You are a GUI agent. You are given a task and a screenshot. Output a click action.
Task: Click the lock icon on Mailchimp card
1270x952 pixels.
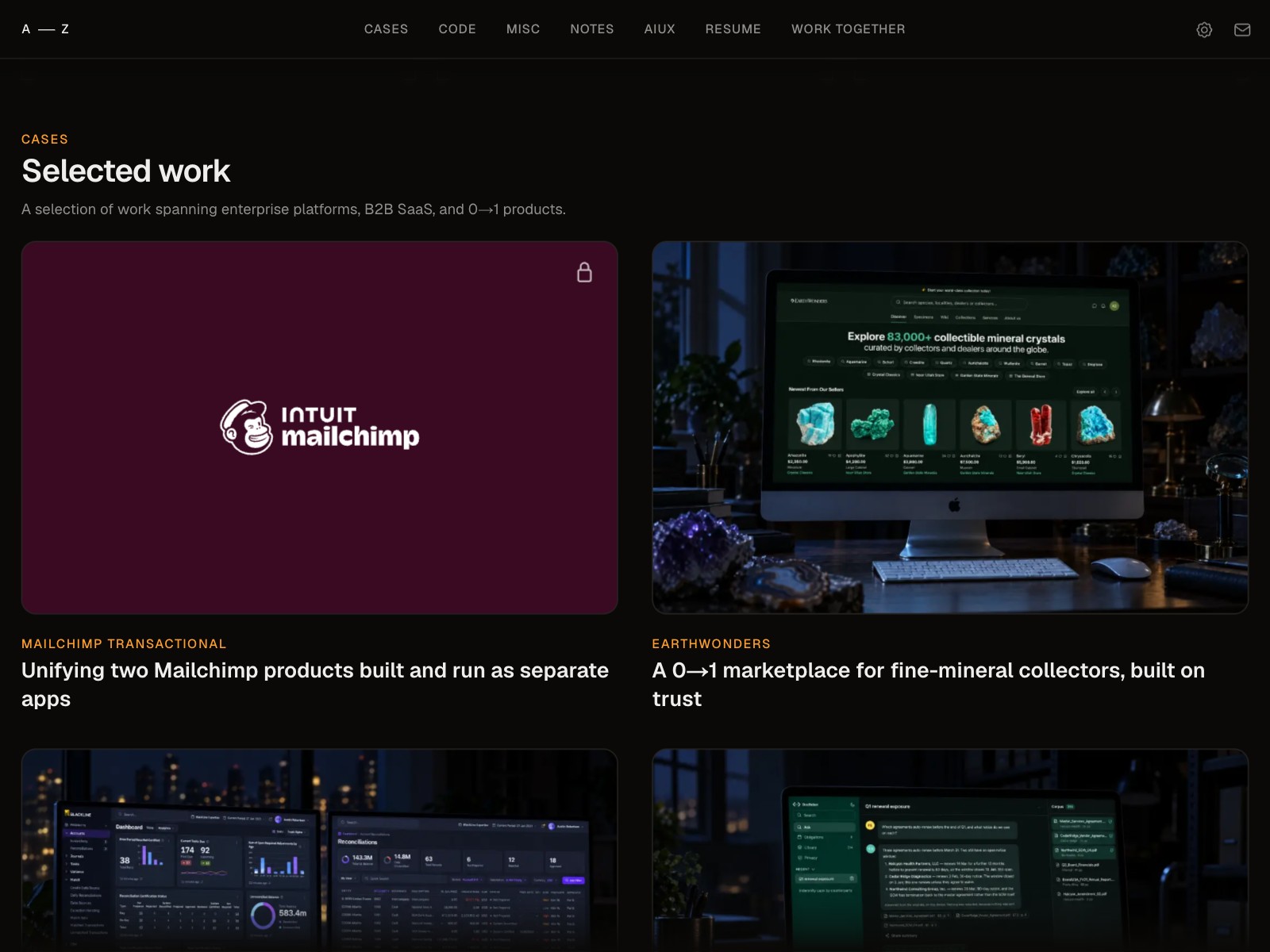tap(584, 272)
